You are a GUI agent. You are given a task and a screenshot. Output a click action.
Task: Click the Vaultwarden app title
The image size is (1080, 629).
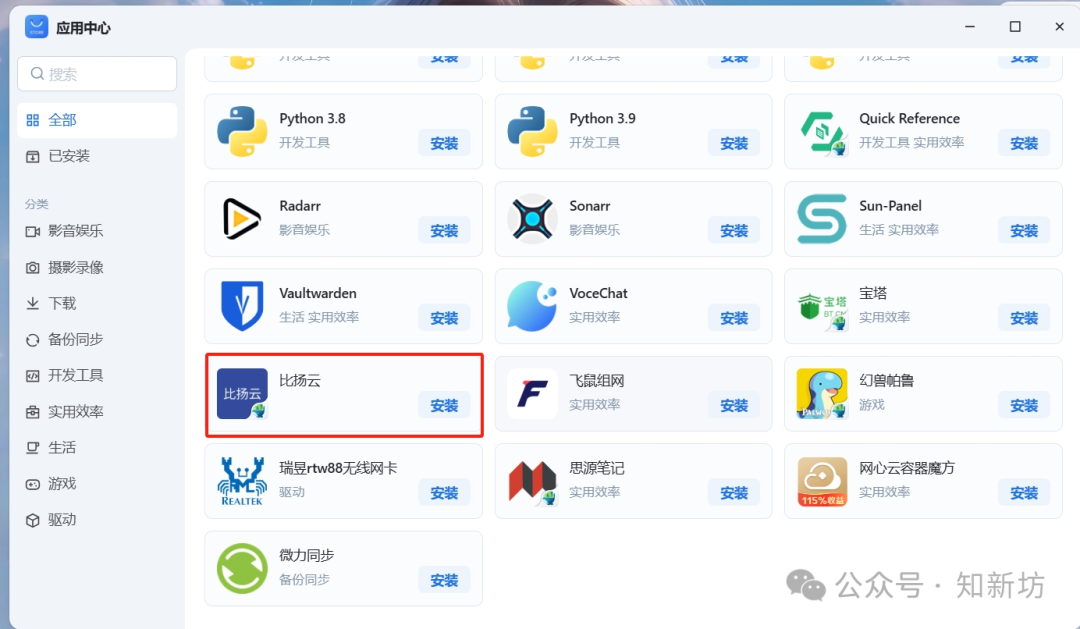[x=318, y=293]
